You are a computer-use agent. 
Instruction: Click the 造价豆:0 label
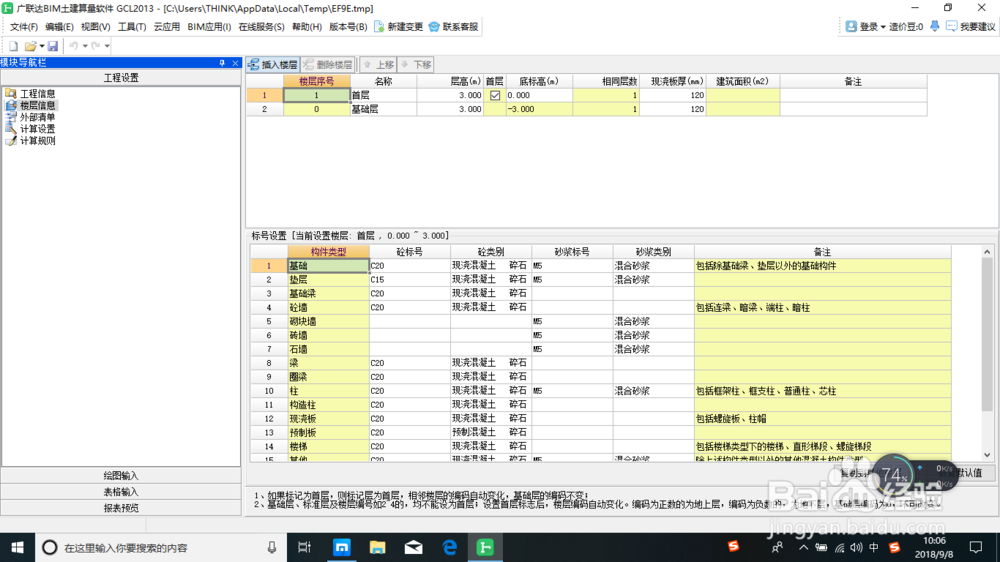pos(906,27)
